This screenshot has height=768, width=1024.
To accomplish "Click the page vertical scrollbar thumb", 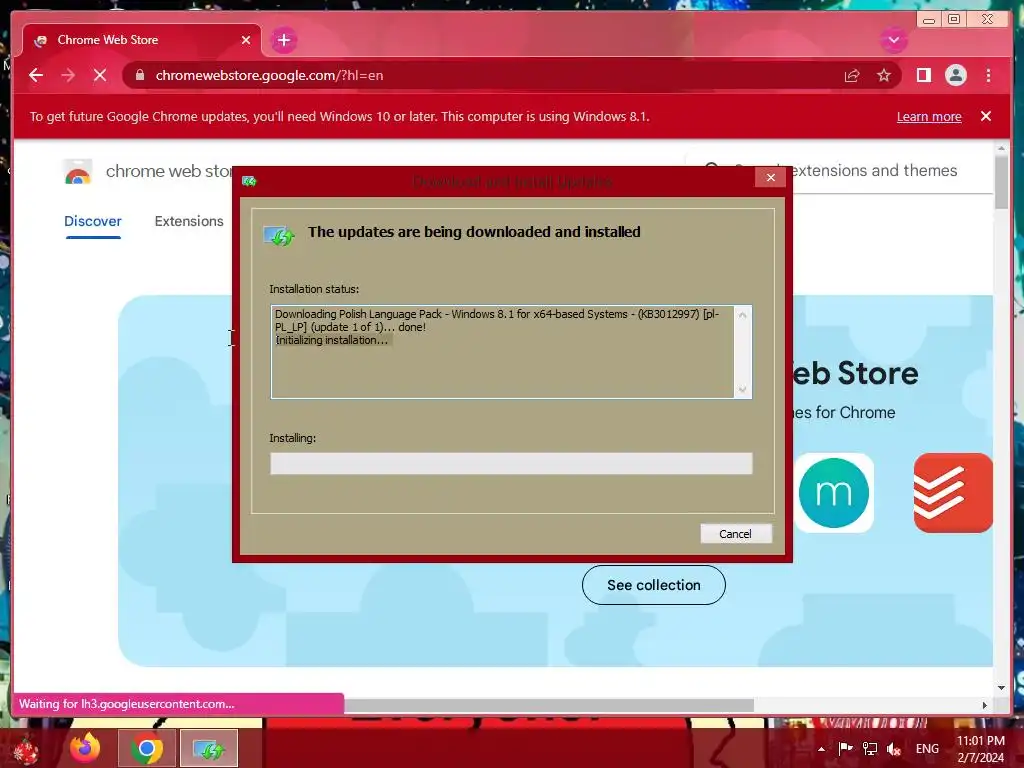I will 1002,182.
